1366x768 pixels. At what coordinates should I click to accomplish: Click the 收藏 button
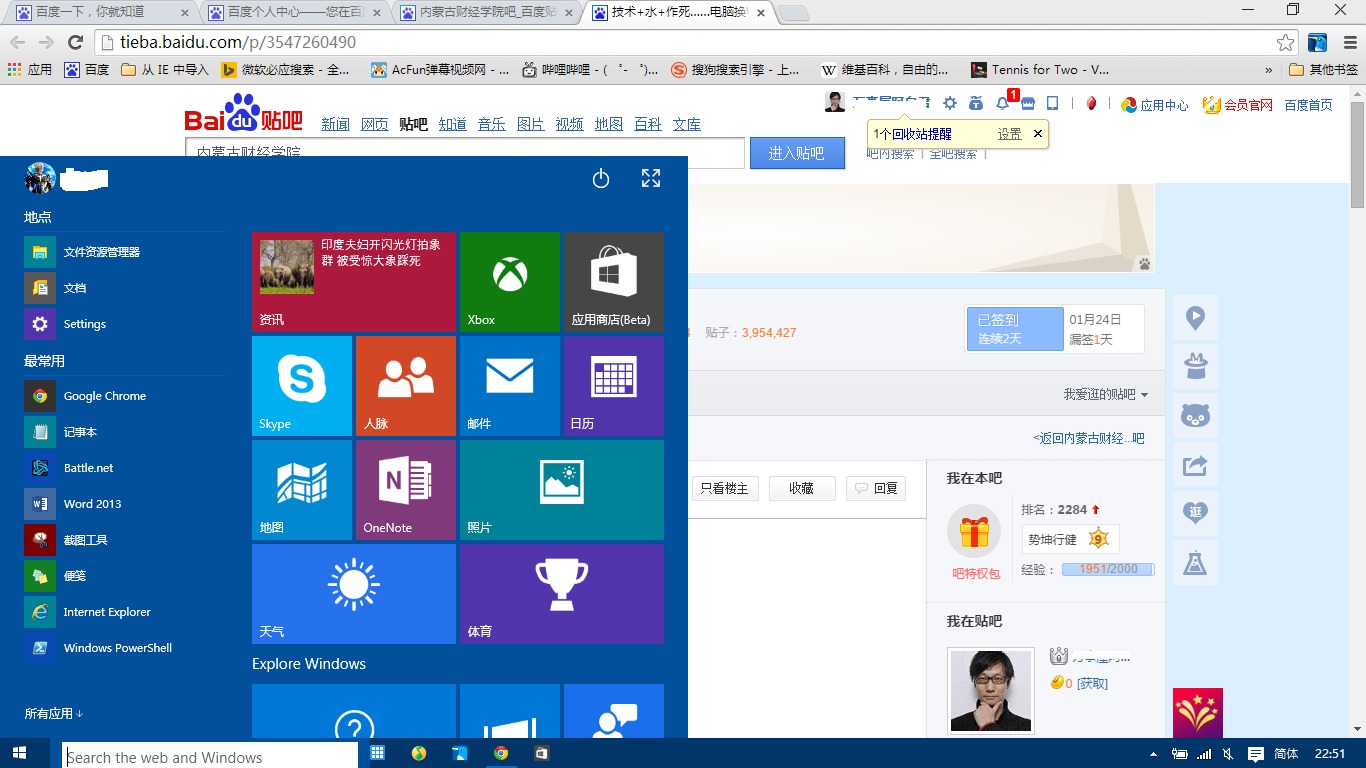coord(802,488)
